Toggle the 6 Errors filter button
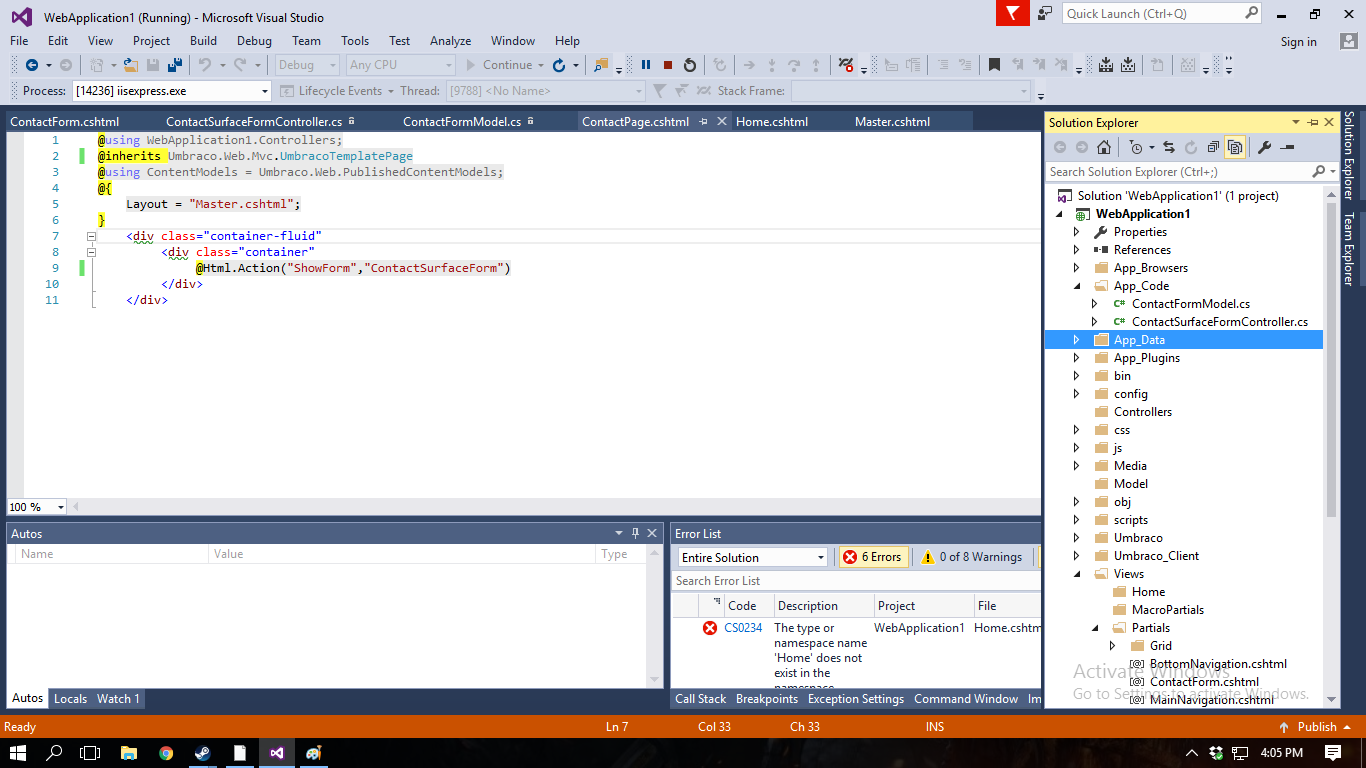The height and width of the screenshot is (768, 1366). tap(872, 557)
